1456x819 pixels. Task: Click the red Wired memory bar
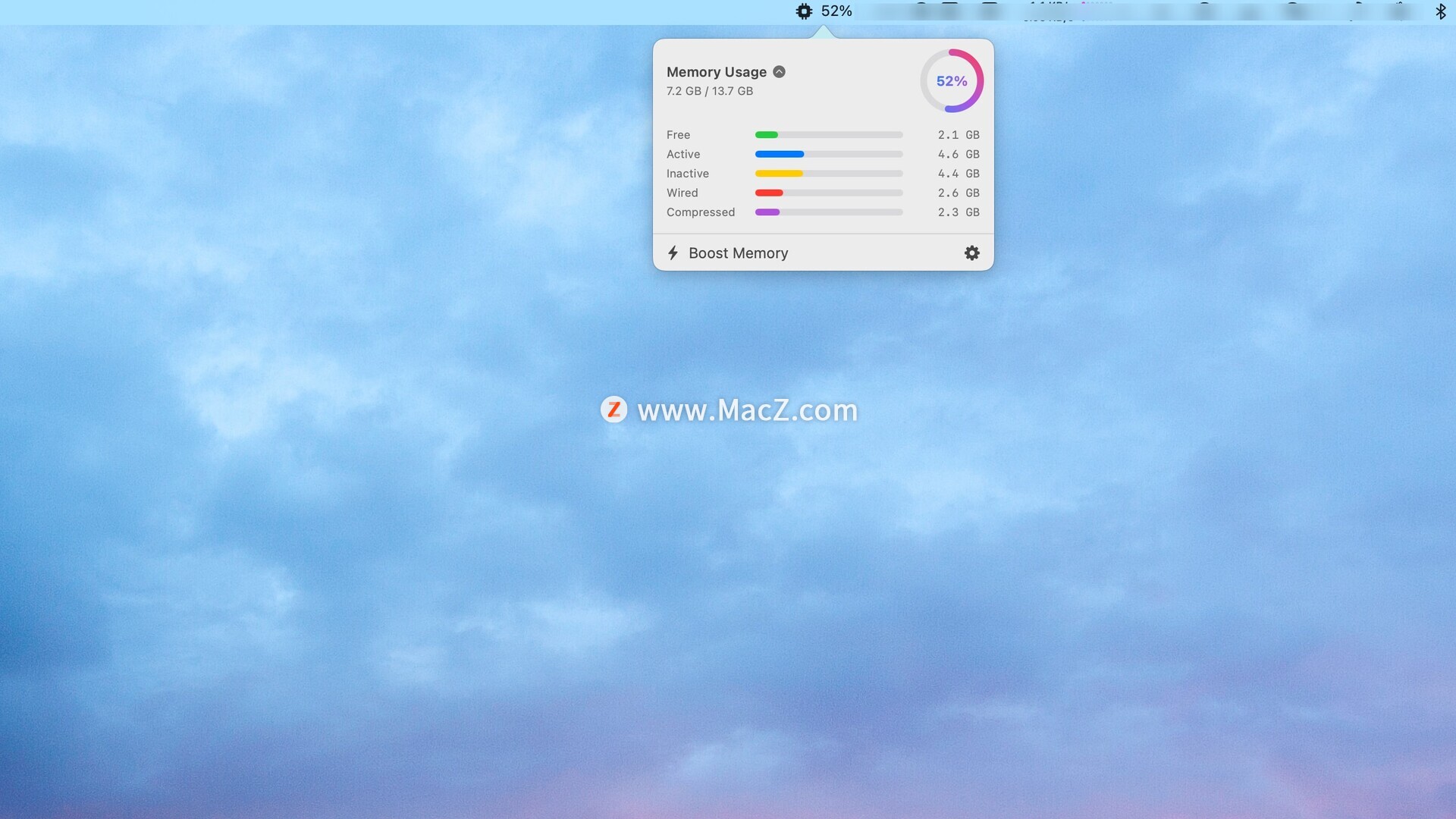tap(768, 193)
